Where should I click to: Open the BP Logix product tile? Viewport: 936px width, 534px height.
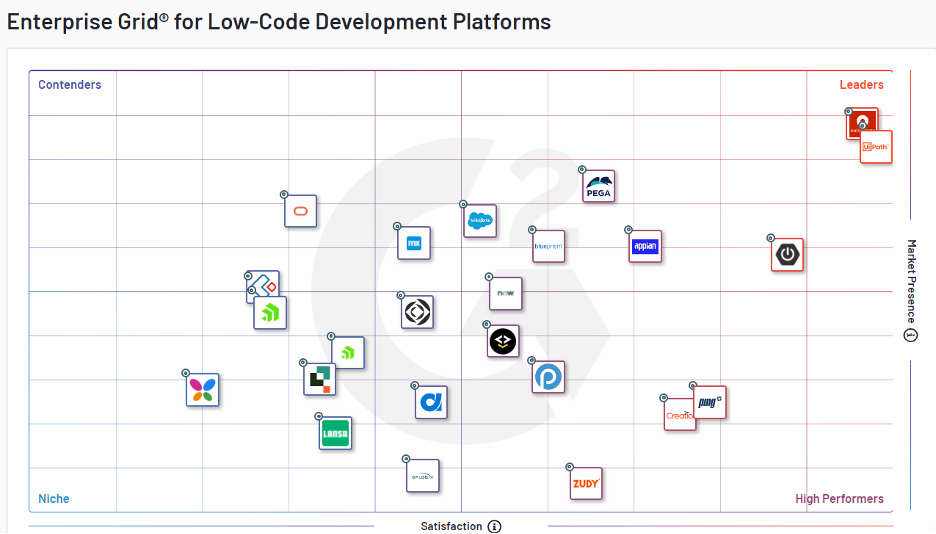[x=423, y=476]
